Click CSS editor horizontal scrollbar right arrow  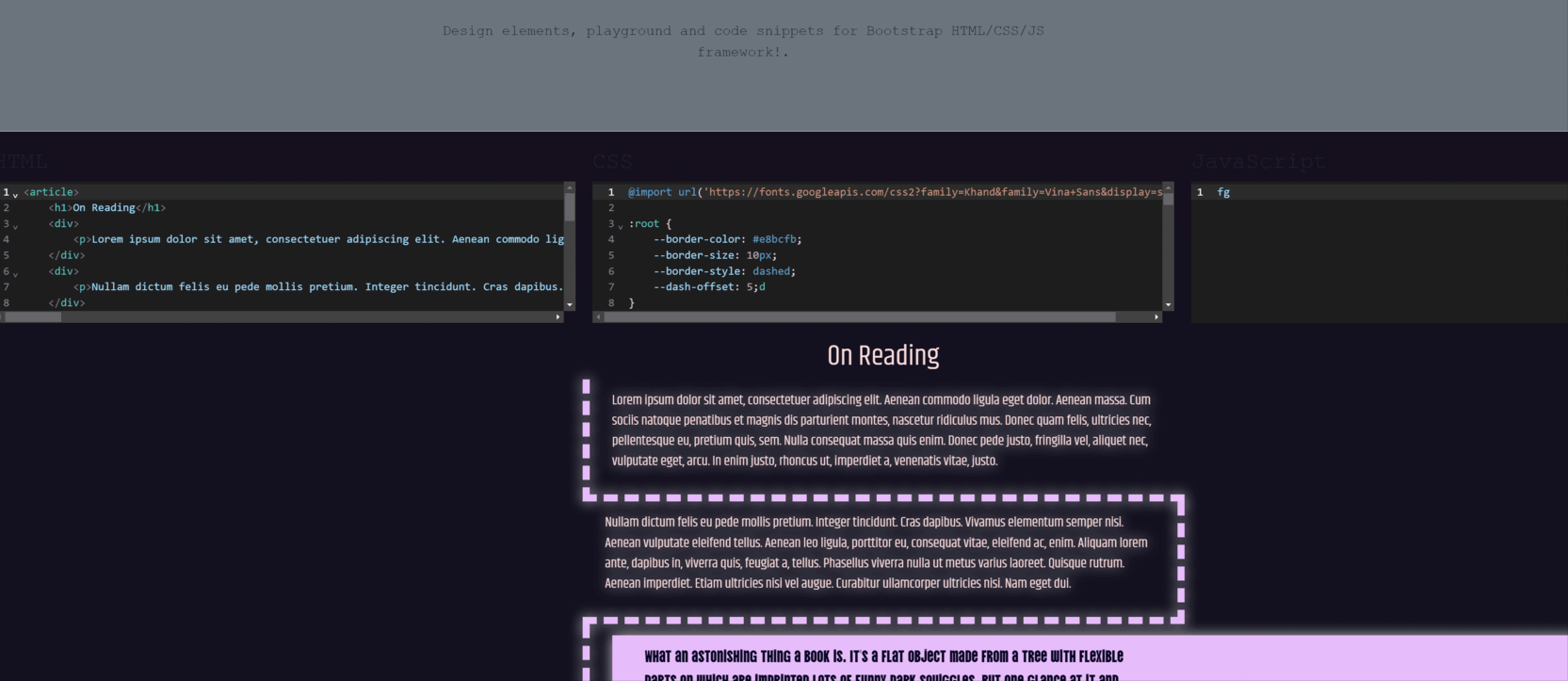[x=1156, y=317]
